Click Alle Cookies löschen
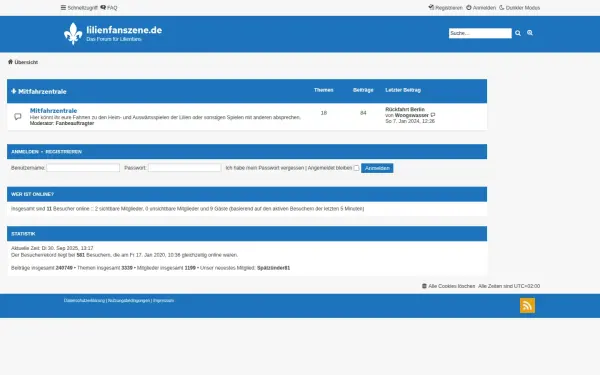Viewport: 600px width, 375px height. click(x=452, y=286)
